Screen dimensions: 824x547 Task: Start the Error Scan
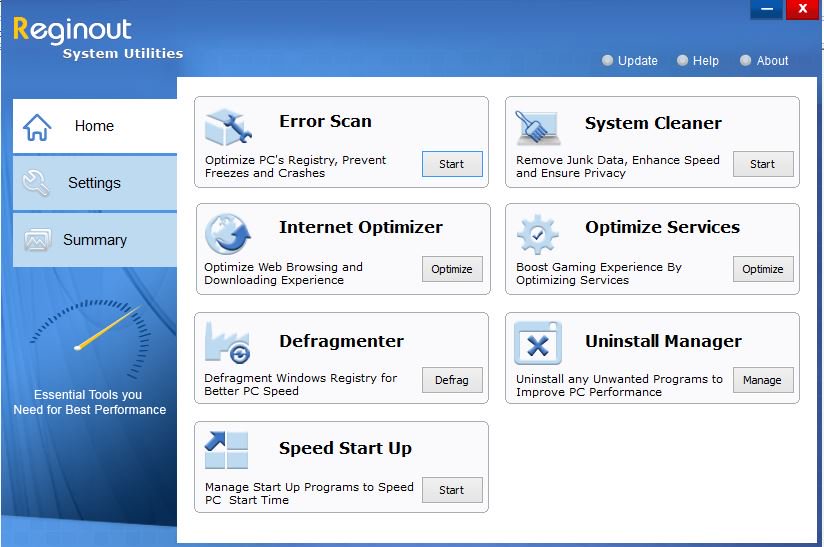pyautogui.click(x=452, y=164)
